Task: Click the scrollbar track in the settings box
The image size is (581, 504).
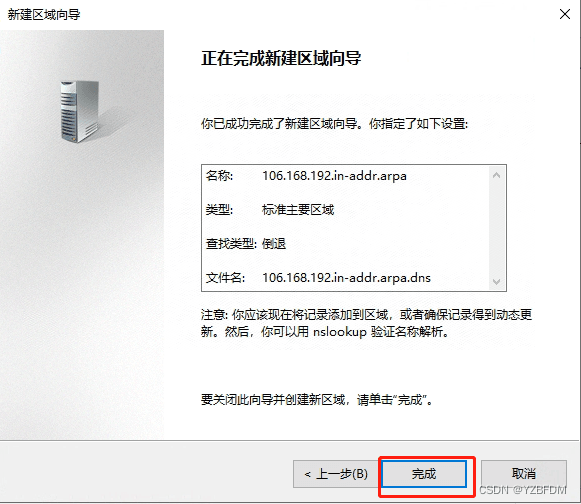Action: 497,228
